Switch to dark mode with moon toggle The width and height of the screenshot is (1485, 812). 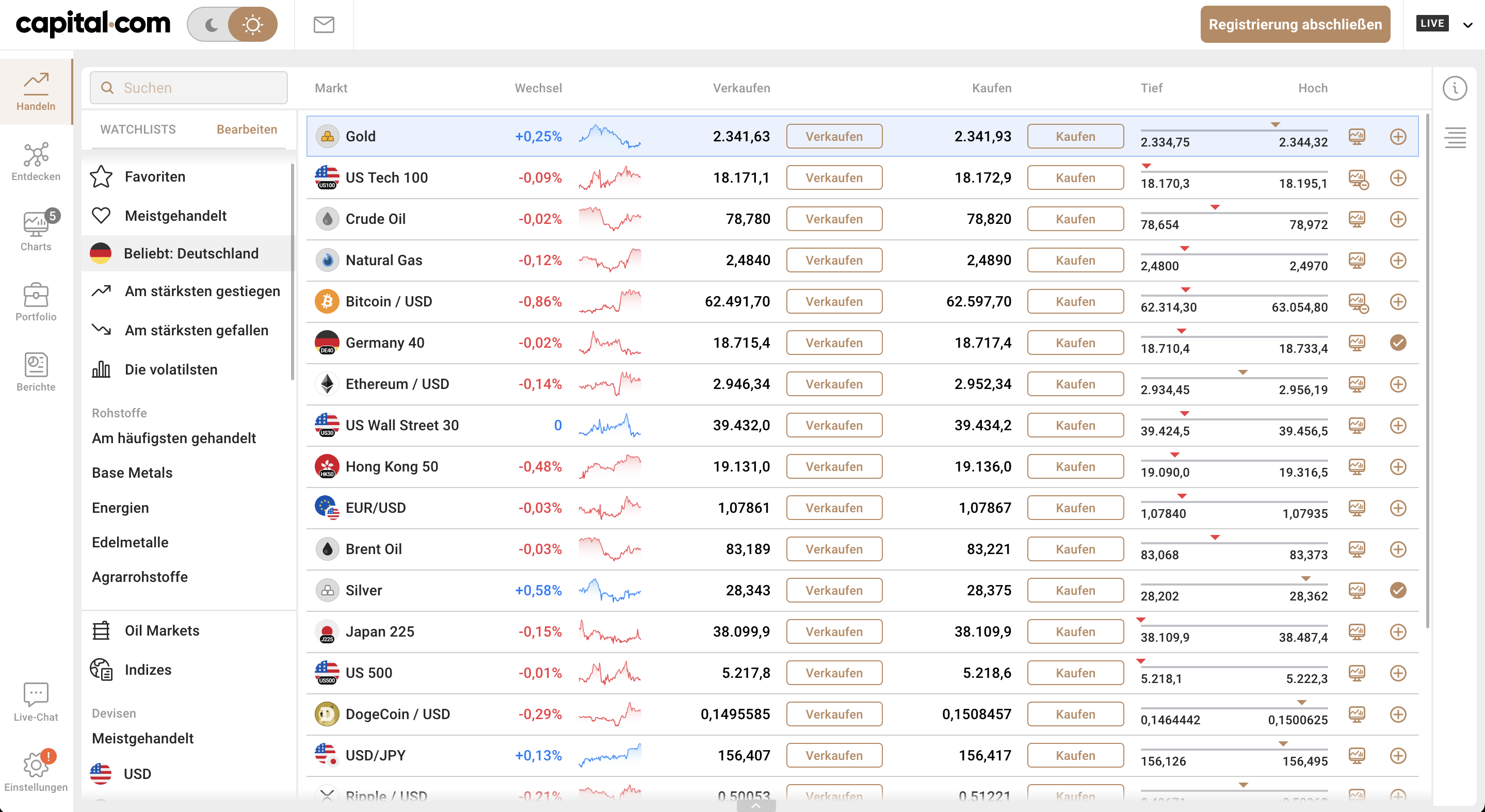(x=212, y=25)
